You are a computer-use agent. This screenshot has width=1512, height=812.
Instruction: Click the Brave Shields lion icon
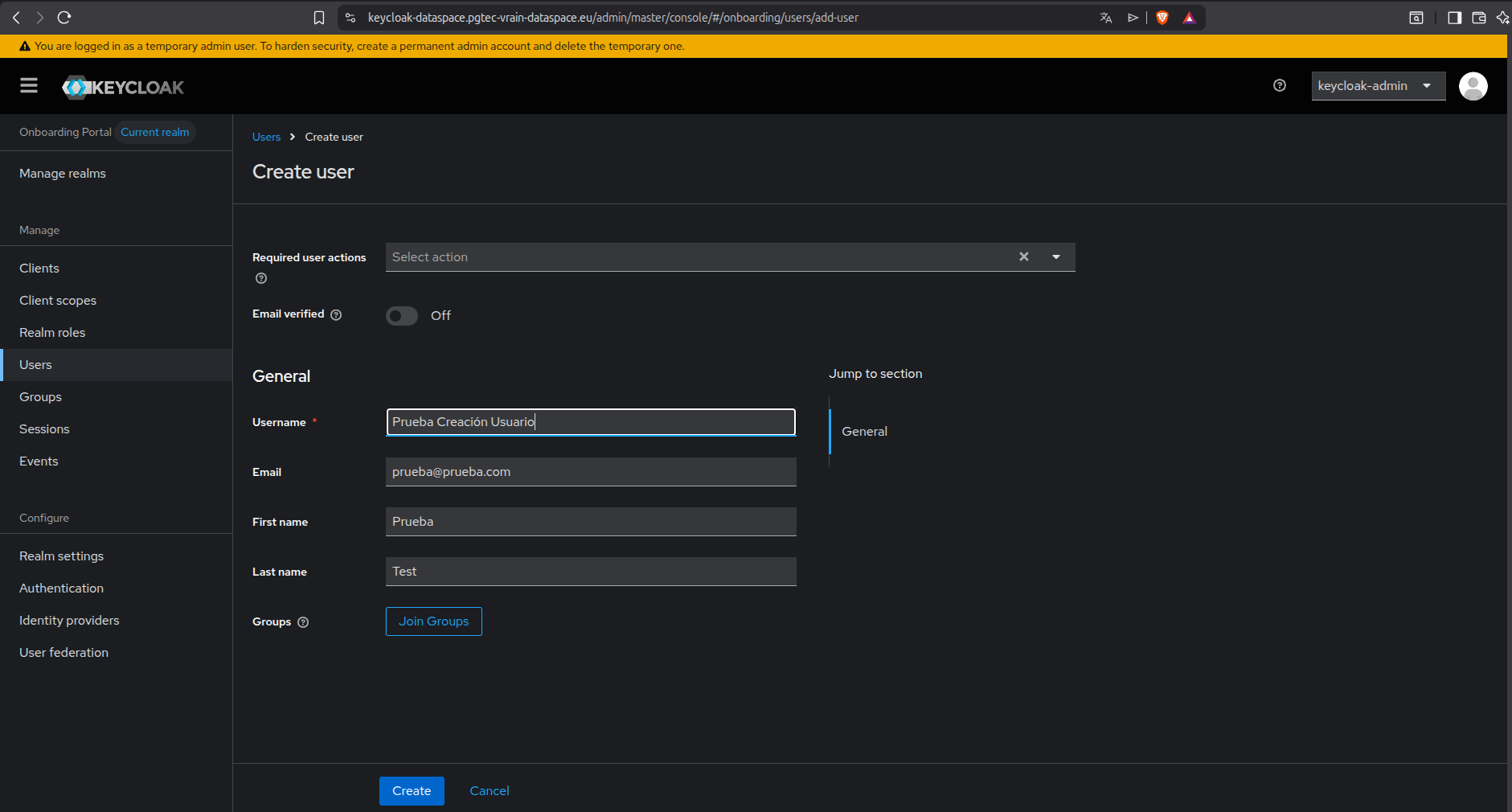(x=1162, y=18)
